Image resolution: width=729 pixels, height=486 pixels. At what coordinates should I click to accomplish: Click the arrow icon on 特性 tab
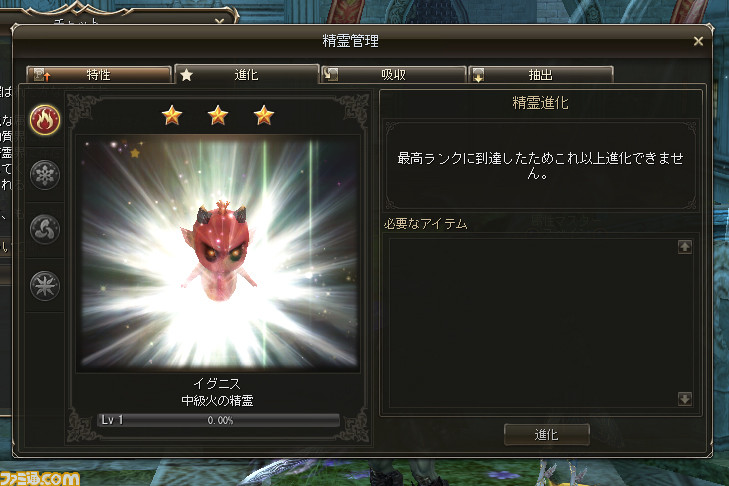tap(42, 75)
